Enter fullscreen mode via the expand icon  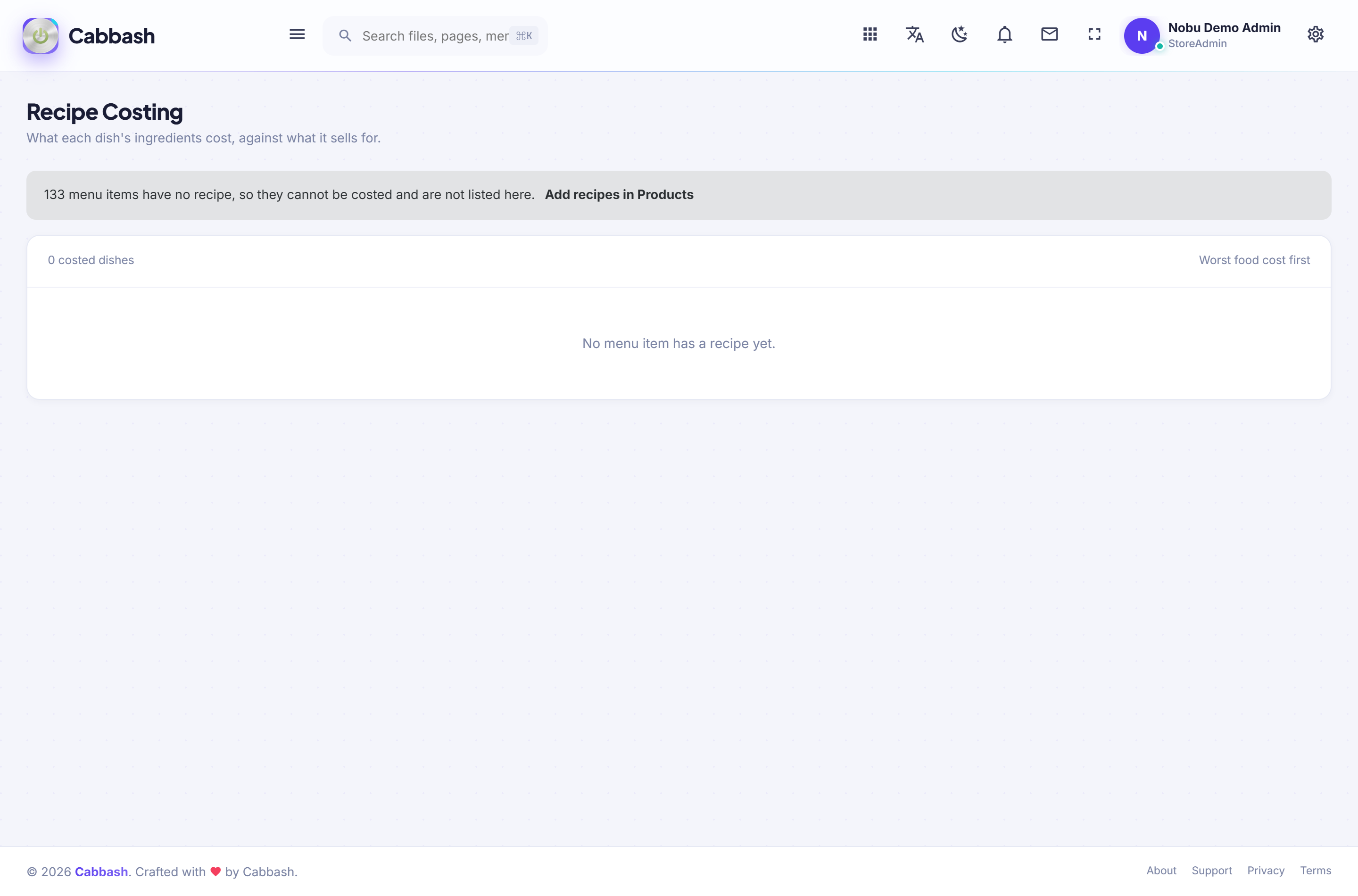(1093, 35)
